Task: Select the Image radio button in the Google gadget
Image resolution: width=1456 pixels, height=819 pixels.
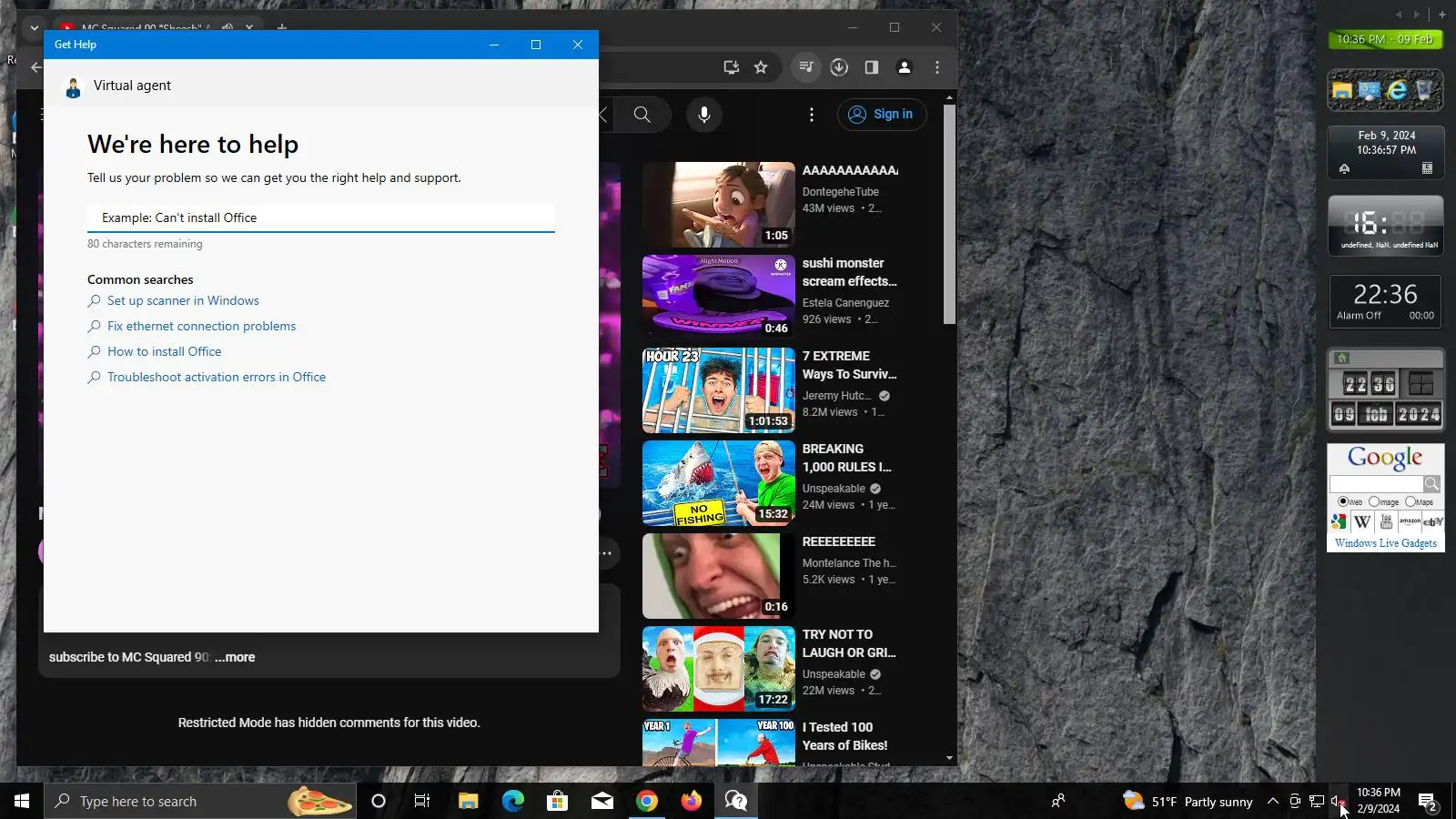Action: click(1373, 501)
